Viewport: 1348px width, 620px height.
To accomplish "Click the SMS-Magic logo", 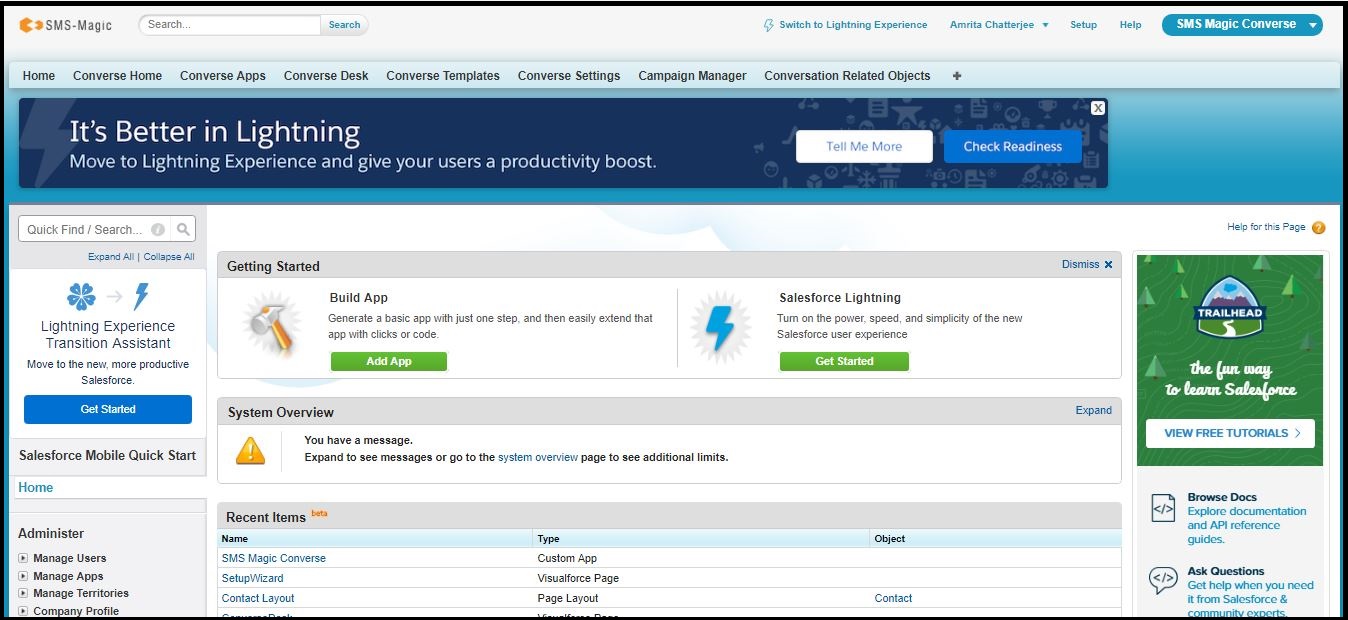I will click(66, 25).
